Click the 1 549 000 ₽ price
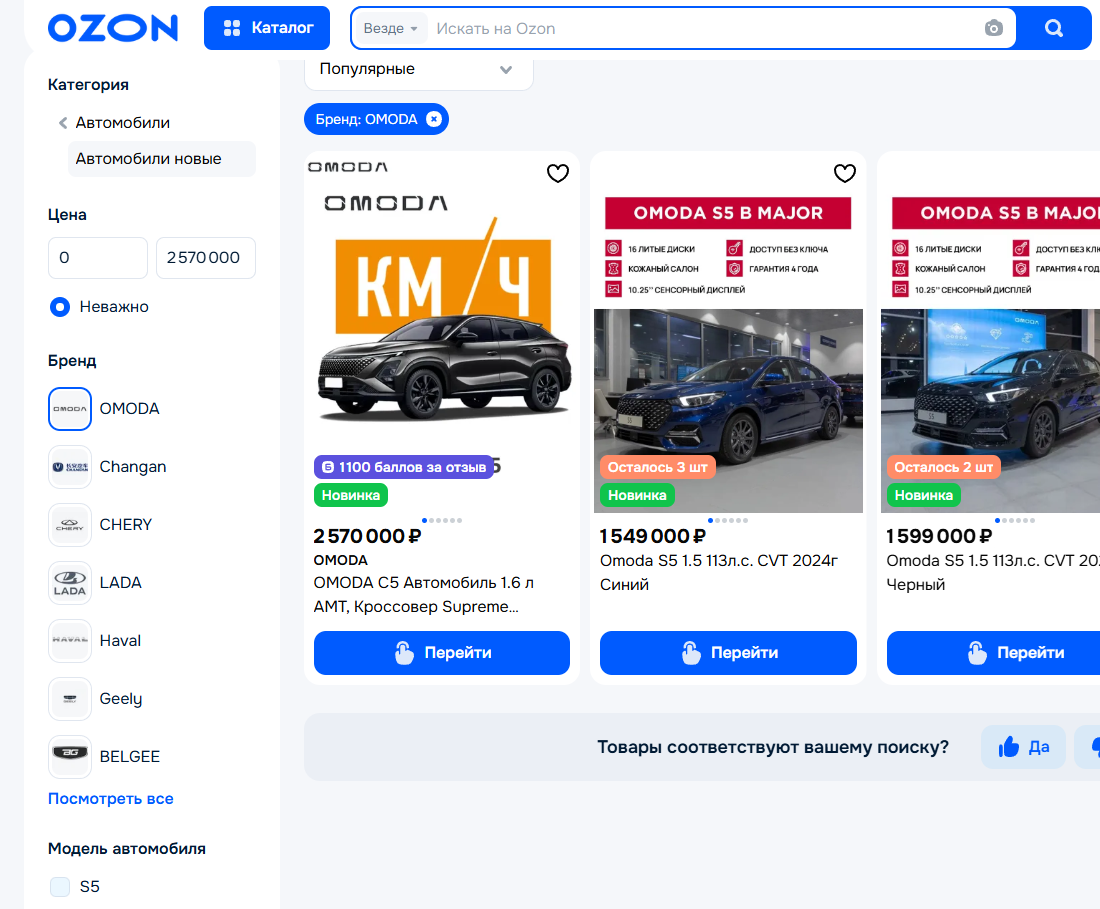The image size is (1100, 909). tap(652, 536)
